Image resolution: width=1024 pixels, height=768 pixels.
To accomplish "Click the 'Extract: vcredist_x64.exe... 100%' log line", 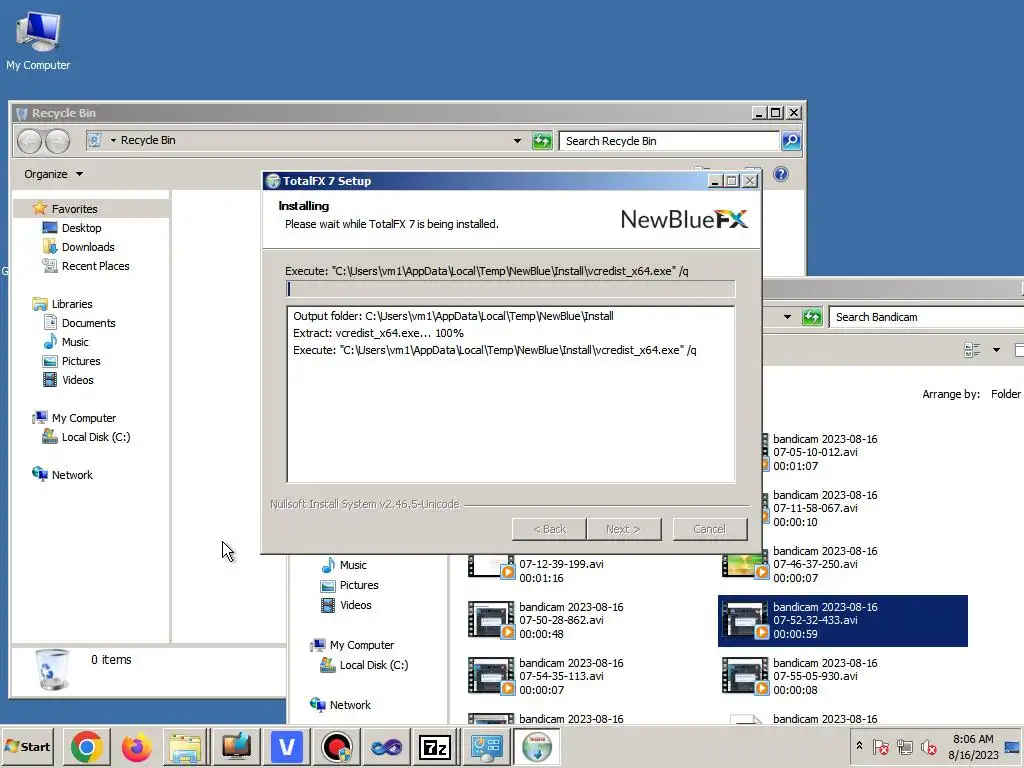I will tap(378, 333).
